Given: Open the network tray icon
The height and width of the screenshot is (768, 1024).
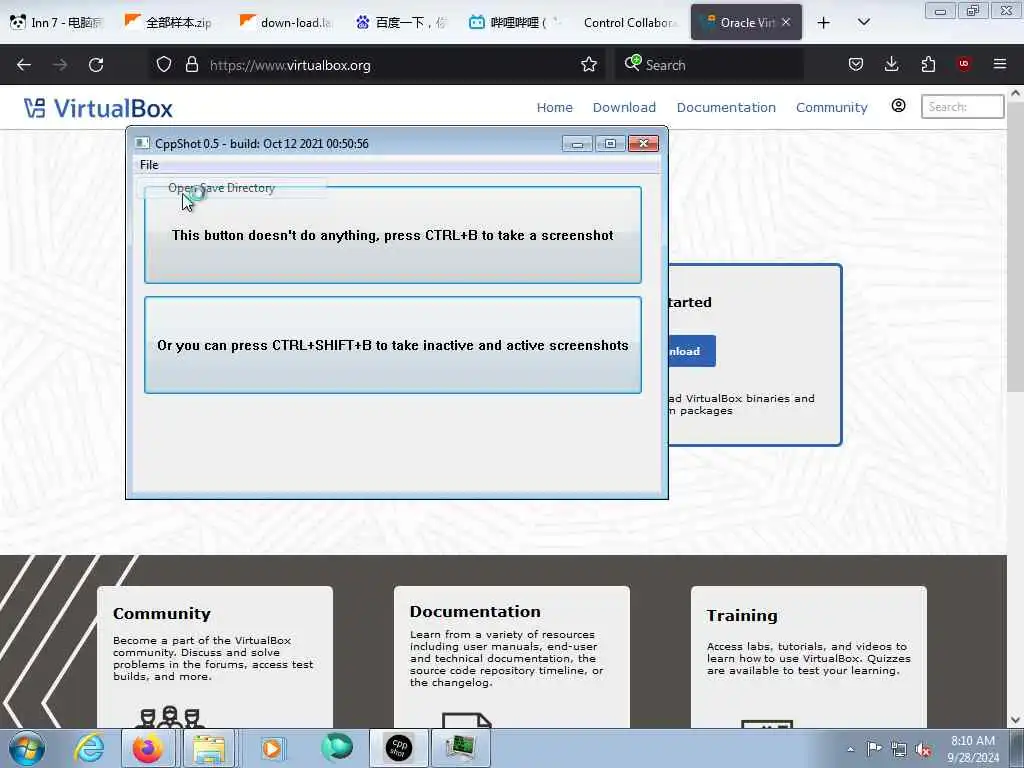Looking at the screenshot, I should pos(899,750).
